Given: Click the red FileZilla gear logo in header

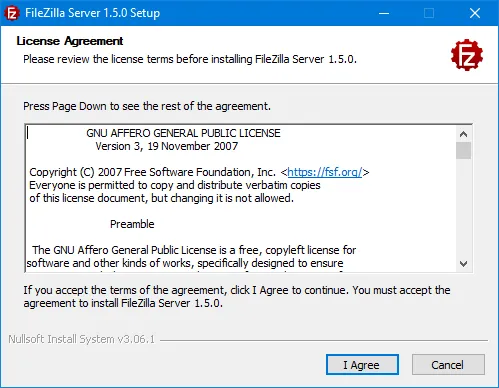Looking at the screenshot, I should (x=467, y=55).
